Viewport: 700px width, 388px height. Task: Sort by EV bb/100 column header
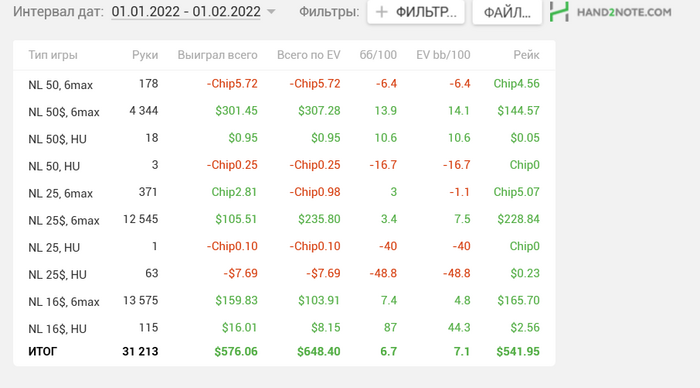pos(443,55)
